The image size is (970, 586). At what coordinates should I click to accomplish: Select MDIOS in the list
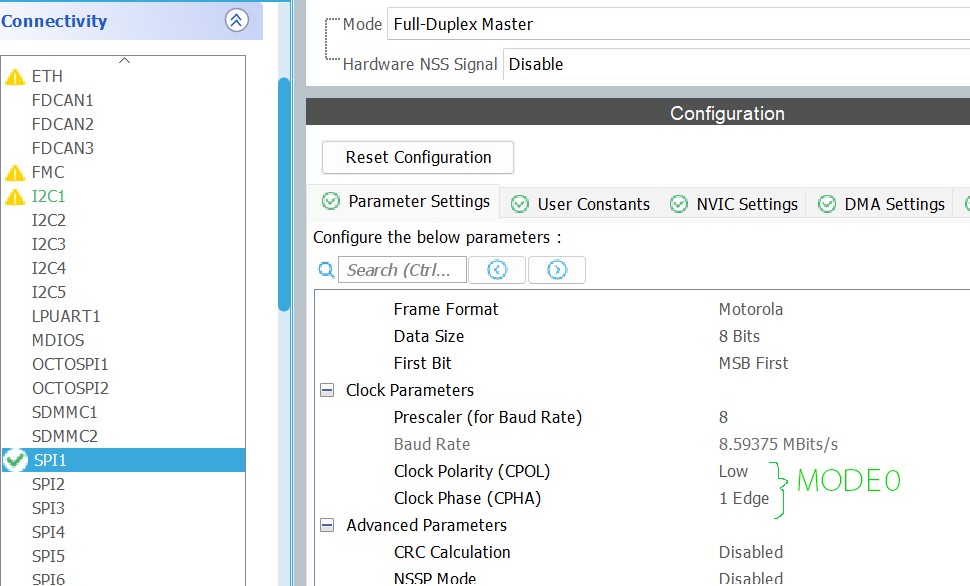tap(58, 340)
